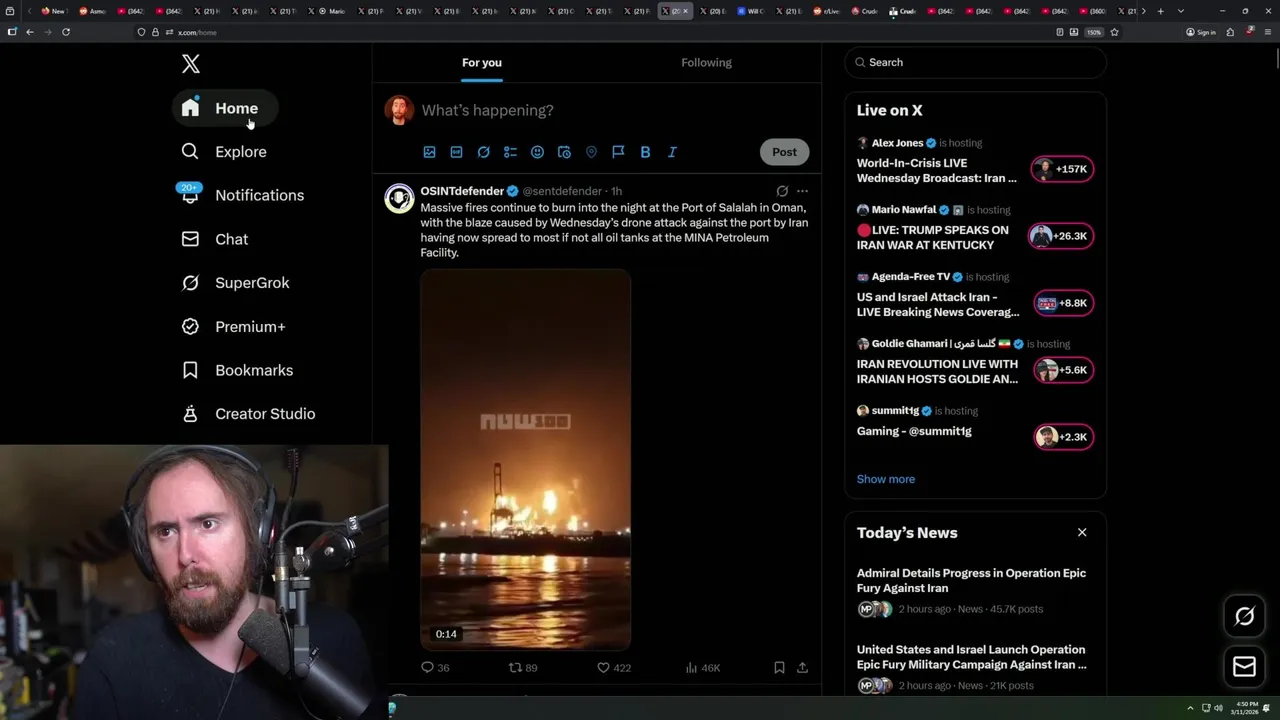Screen dimensions: 1280x720
Task: Play the Port of Salalah fire video
Action: (526, 460)
